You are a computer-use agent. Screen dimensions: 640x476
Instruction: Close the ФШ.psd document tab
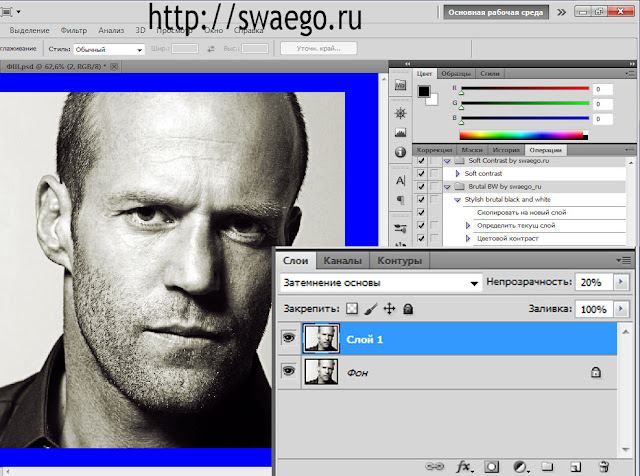point(114,66)
